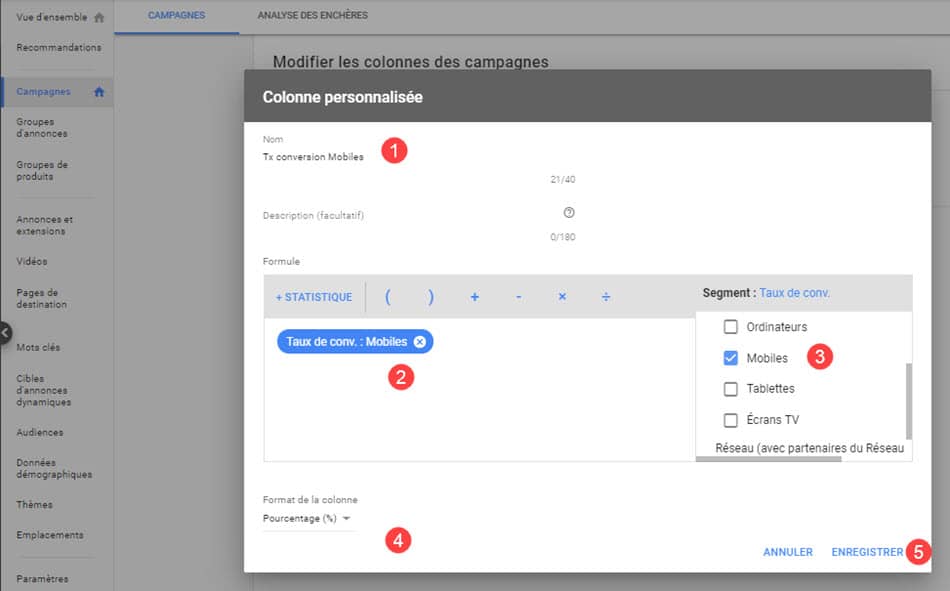Insert closing parenthesis into formula
The width and height of the screenshot is (950, 591).
(431, 297)
